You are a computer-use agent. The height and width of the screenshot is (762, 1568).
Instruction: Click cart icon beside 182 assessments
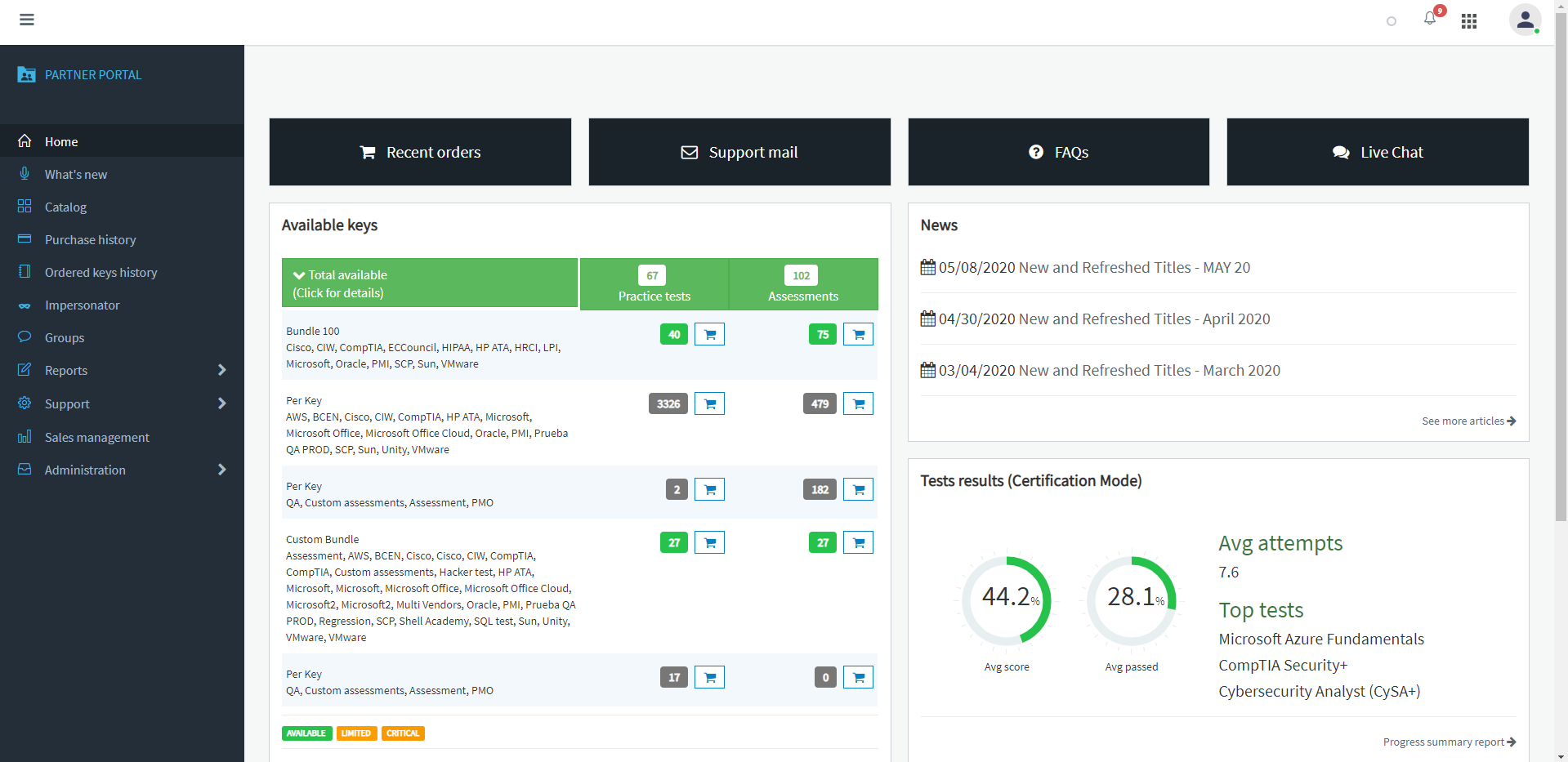click(858, 489)
